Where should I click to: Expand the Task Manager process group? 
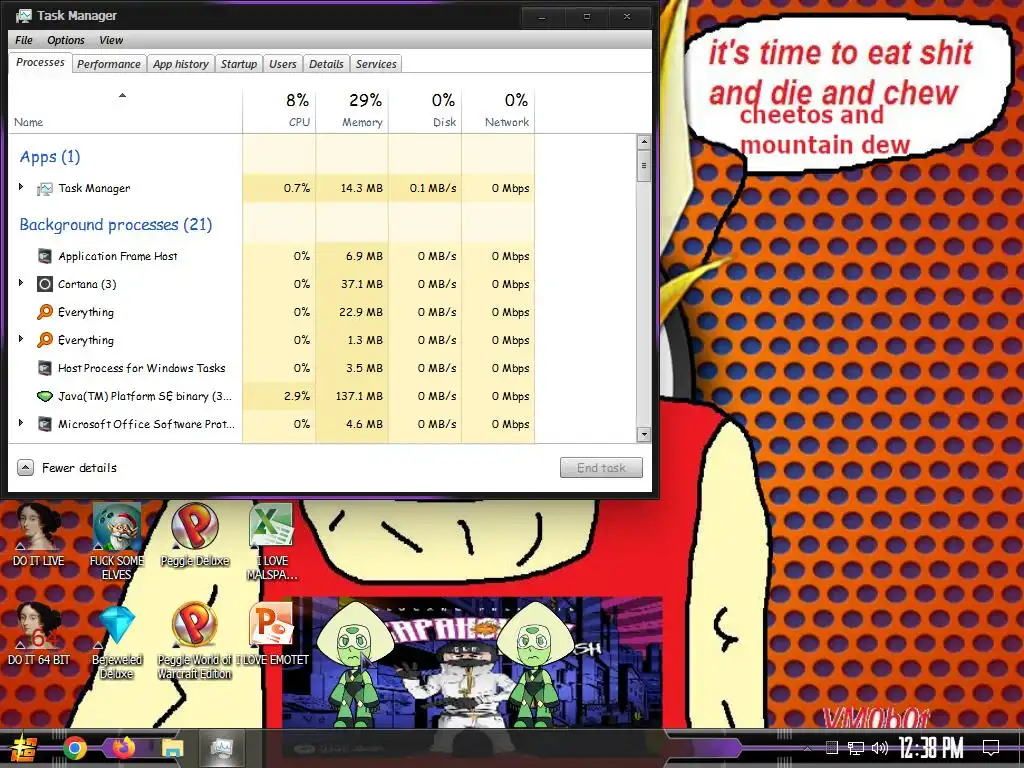(x=21, y=187)
